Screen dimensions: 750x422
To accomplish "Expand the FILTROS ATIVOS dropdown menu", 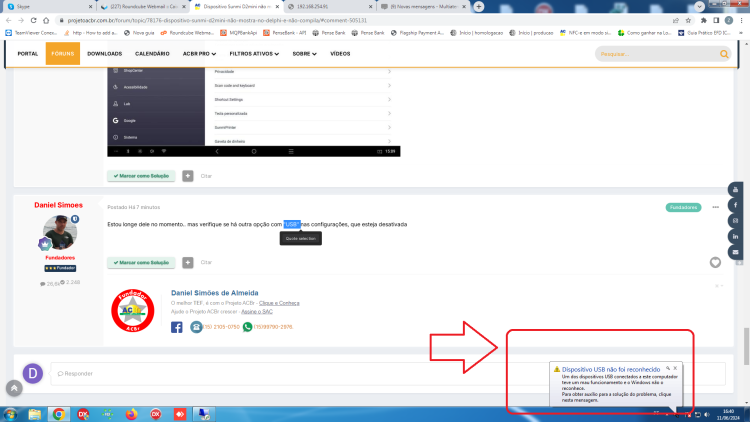I will 254,54.
